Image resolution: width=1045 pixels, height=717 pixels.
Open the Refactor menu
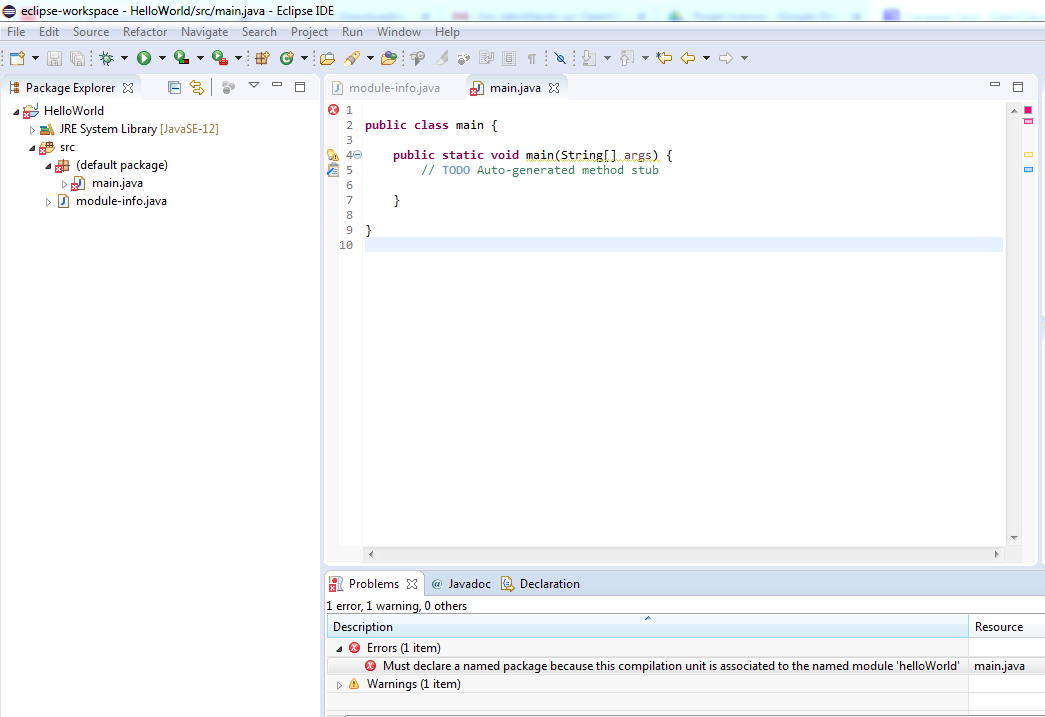click(x=145, y=32)
